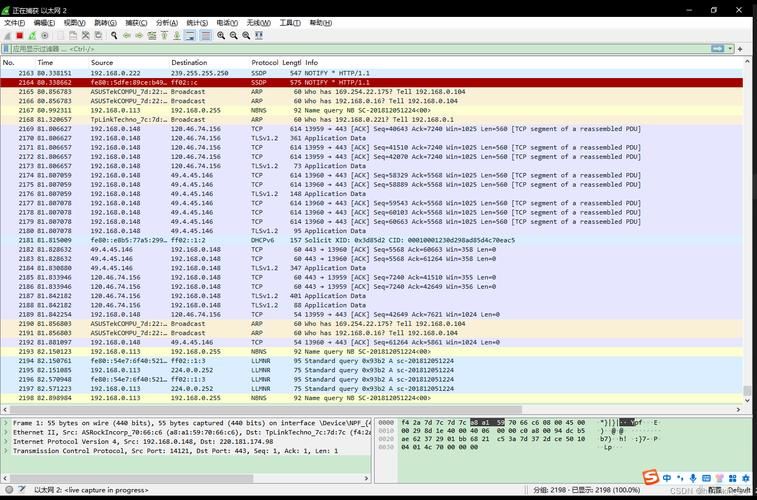Image resolution: width=757 pixels, height=500 pixels.
Task: Open the 分析(A) menu
Action: [166, 22]
